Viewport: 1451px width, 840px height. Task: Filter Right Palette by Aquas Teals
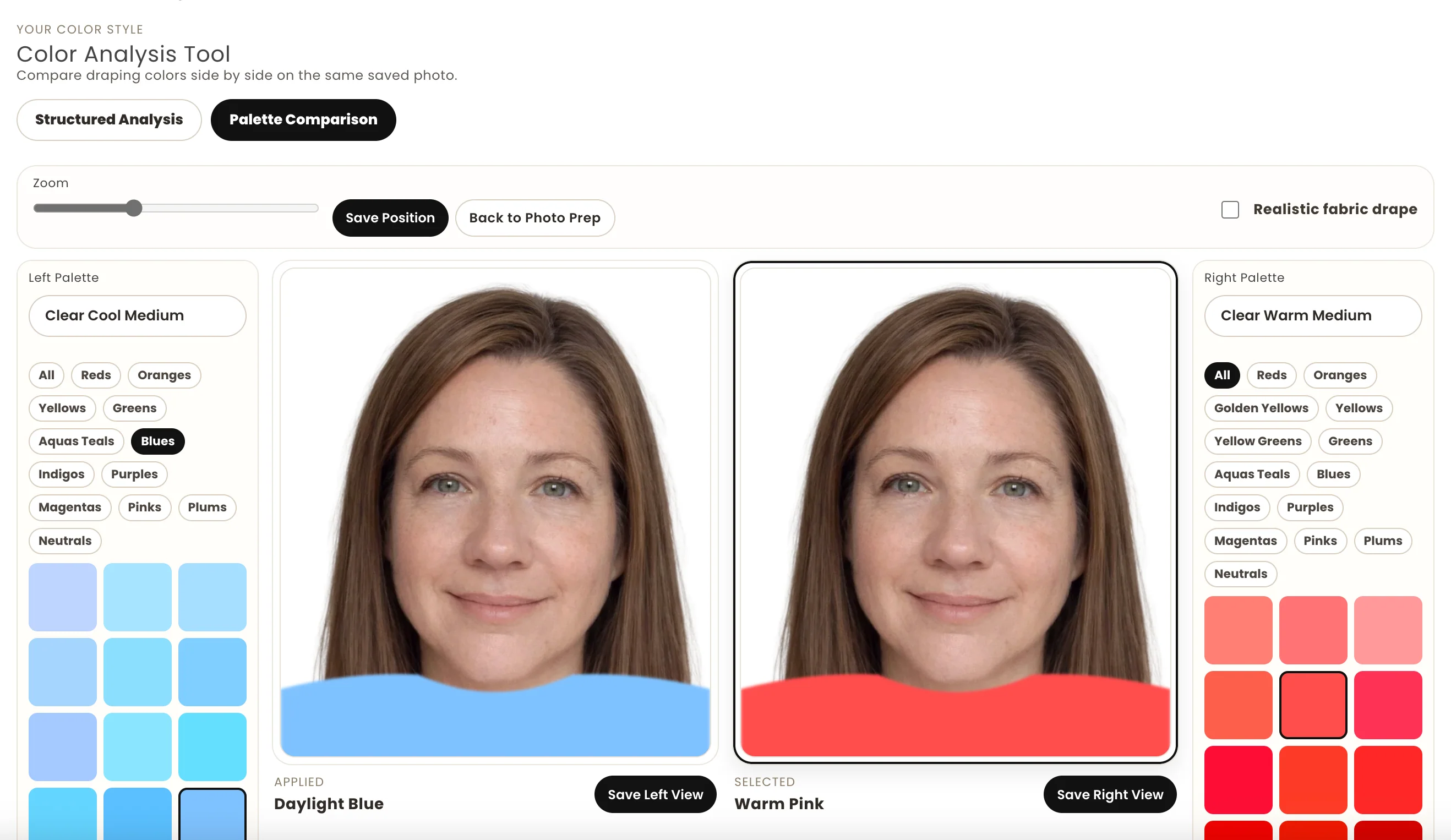click(x=1252, y=474)
